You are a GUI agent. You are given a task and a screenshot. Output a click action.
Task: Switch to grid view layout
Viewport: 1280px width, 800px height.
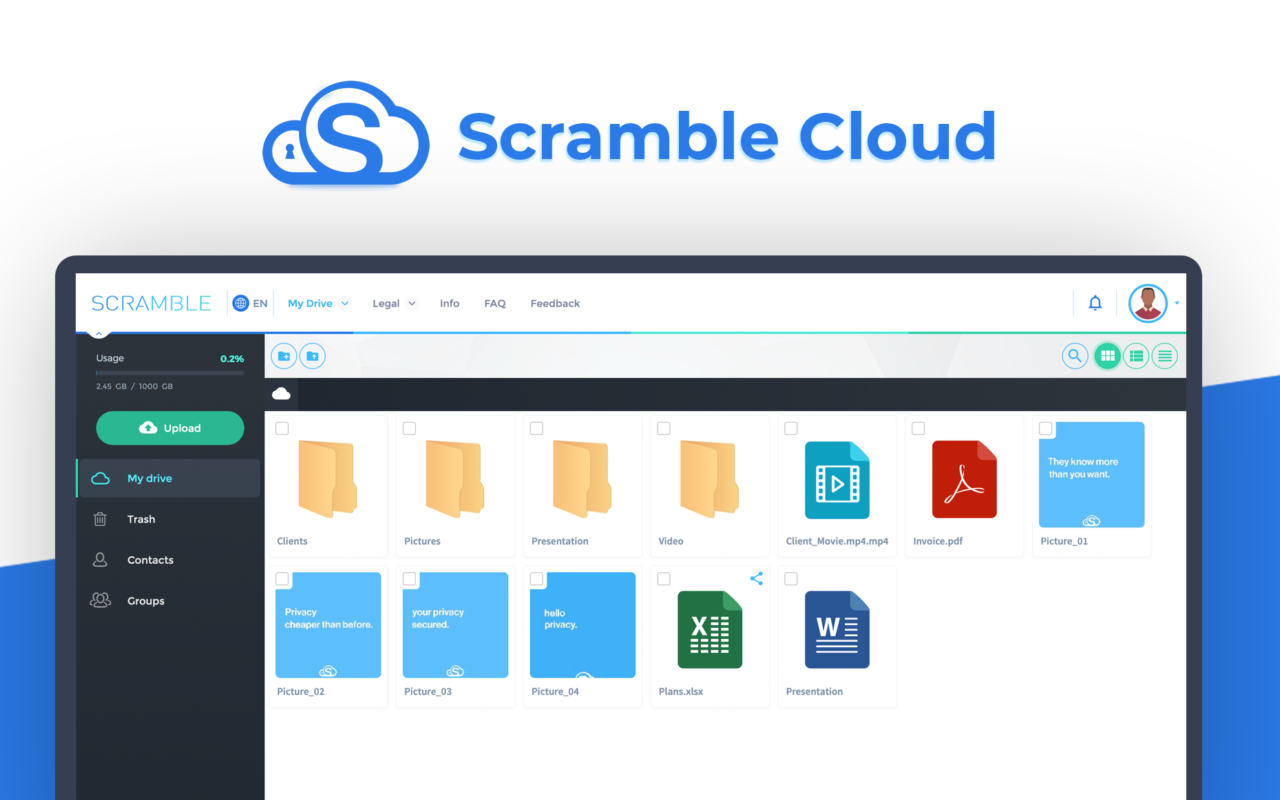[x=1107, y=355]
